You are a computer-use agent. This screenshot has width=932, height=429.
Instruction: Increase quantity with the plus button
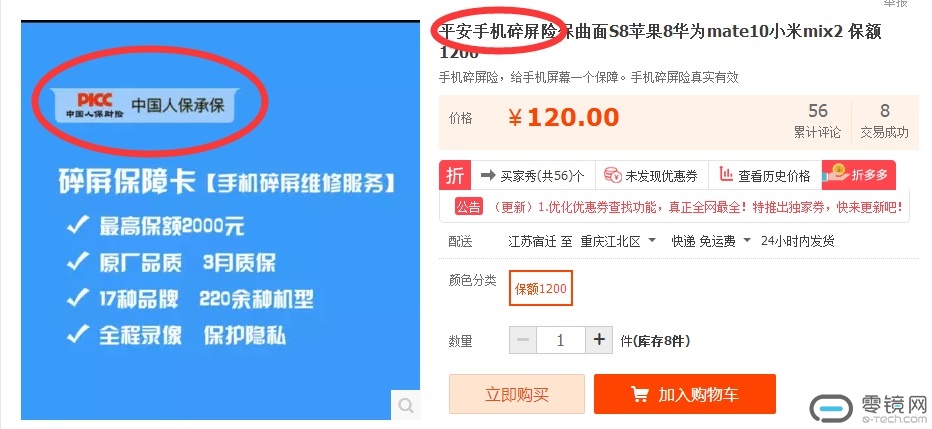599,340
